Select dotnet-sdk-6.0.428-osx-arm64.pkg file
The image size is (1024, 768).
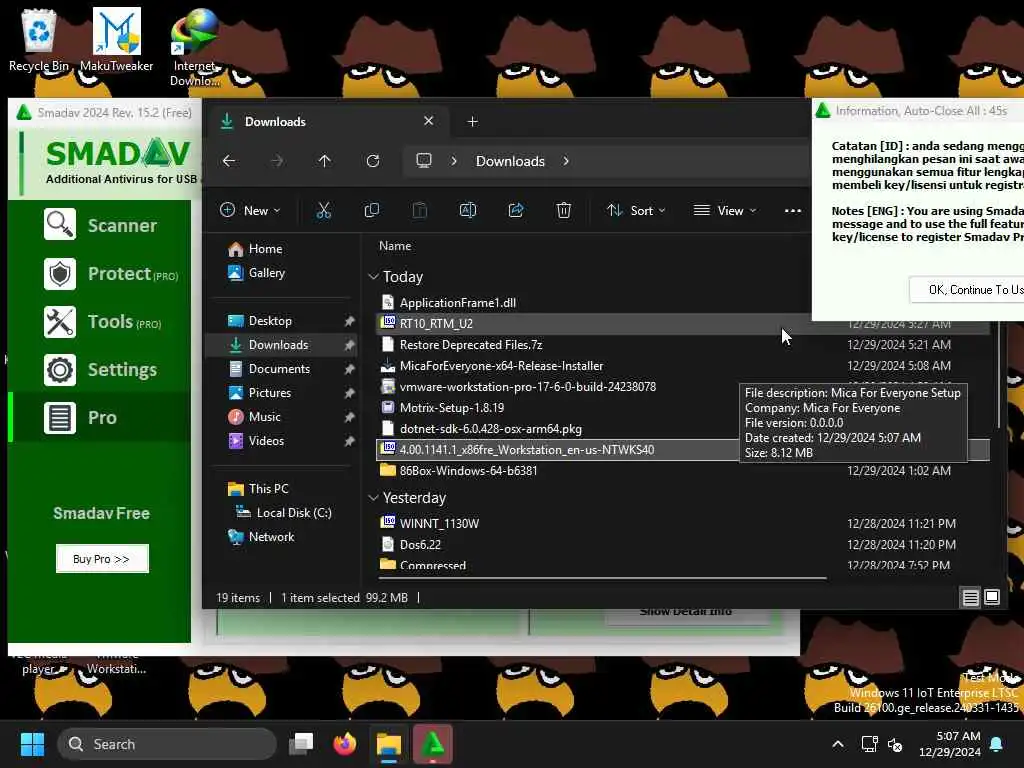pyautogui.click(x=490, y=429)
